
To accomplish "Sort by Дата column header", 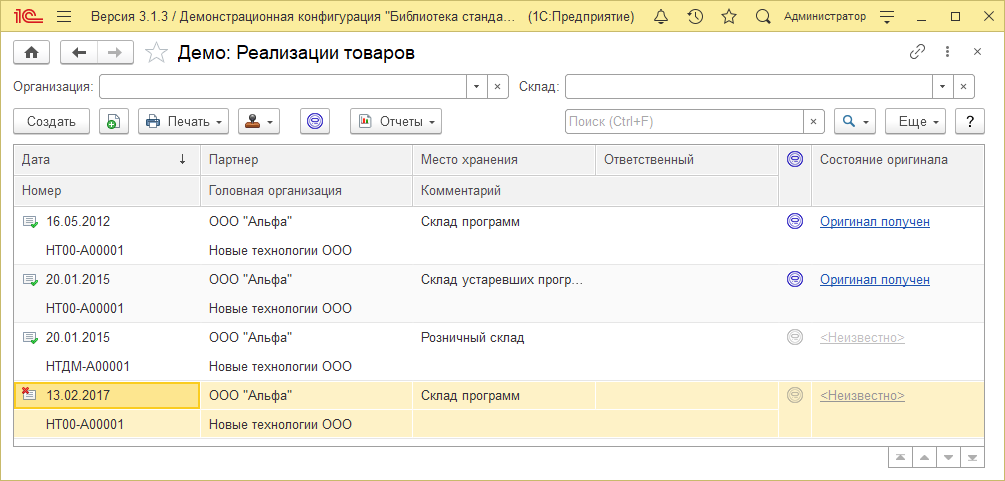I will [107, 160].
